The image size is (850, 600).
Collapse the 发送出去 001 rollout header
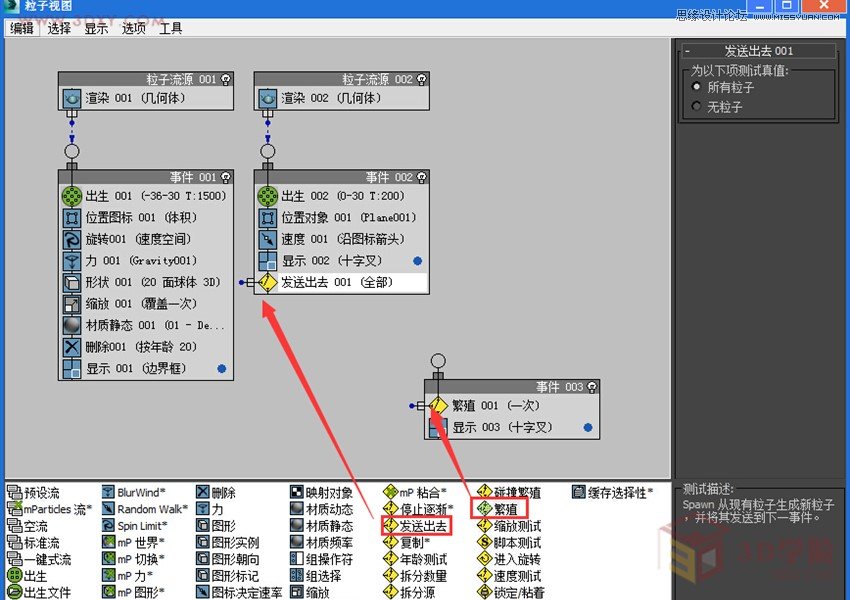[757, 51]
